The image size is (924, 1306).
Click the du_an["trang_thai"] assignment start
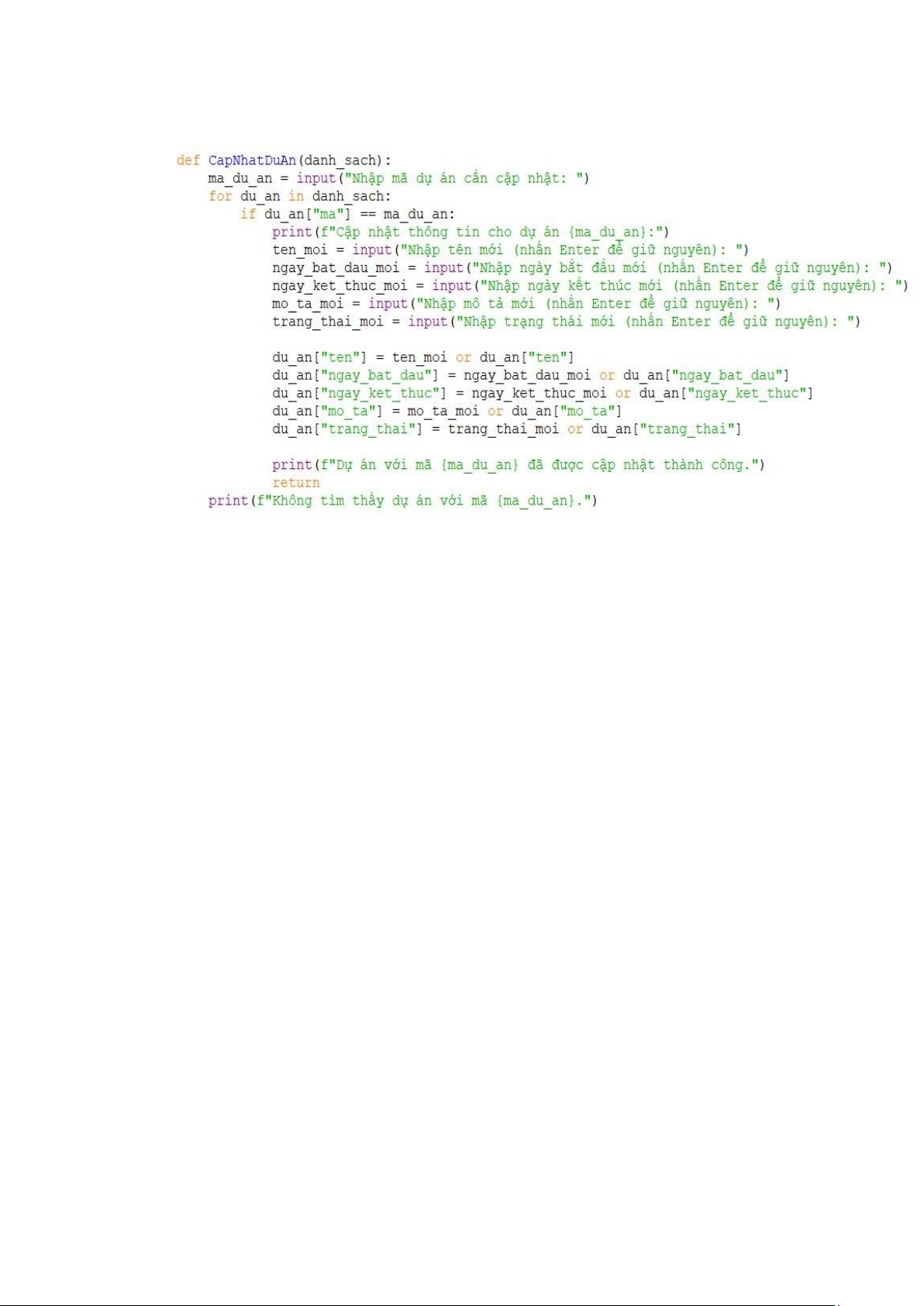(x=347, y=429)
